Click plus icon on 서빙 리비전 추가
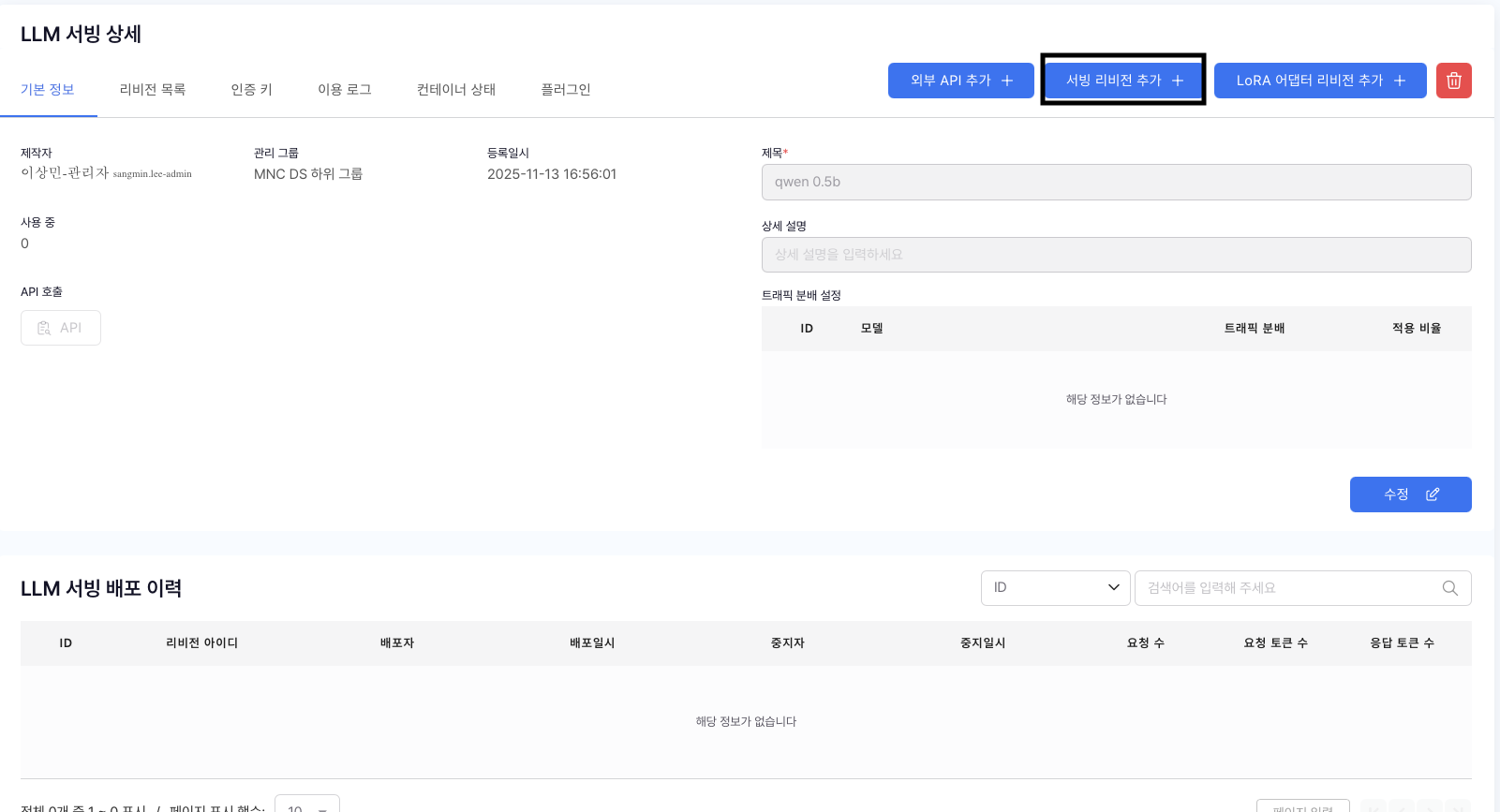This screenshot has height=812, width=1500. click(1178, 81)
